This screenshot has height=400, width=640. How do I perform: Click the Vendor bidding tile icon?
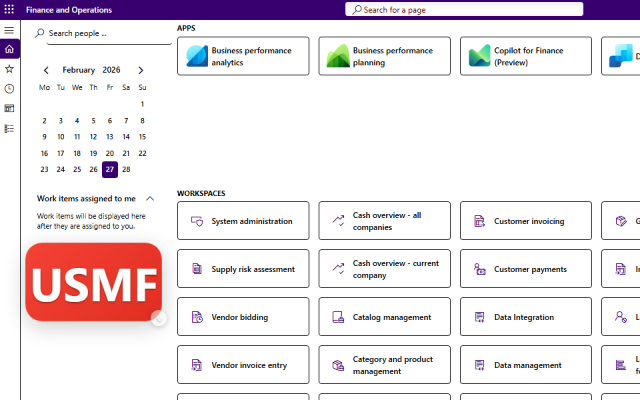(x=197, y=317)
